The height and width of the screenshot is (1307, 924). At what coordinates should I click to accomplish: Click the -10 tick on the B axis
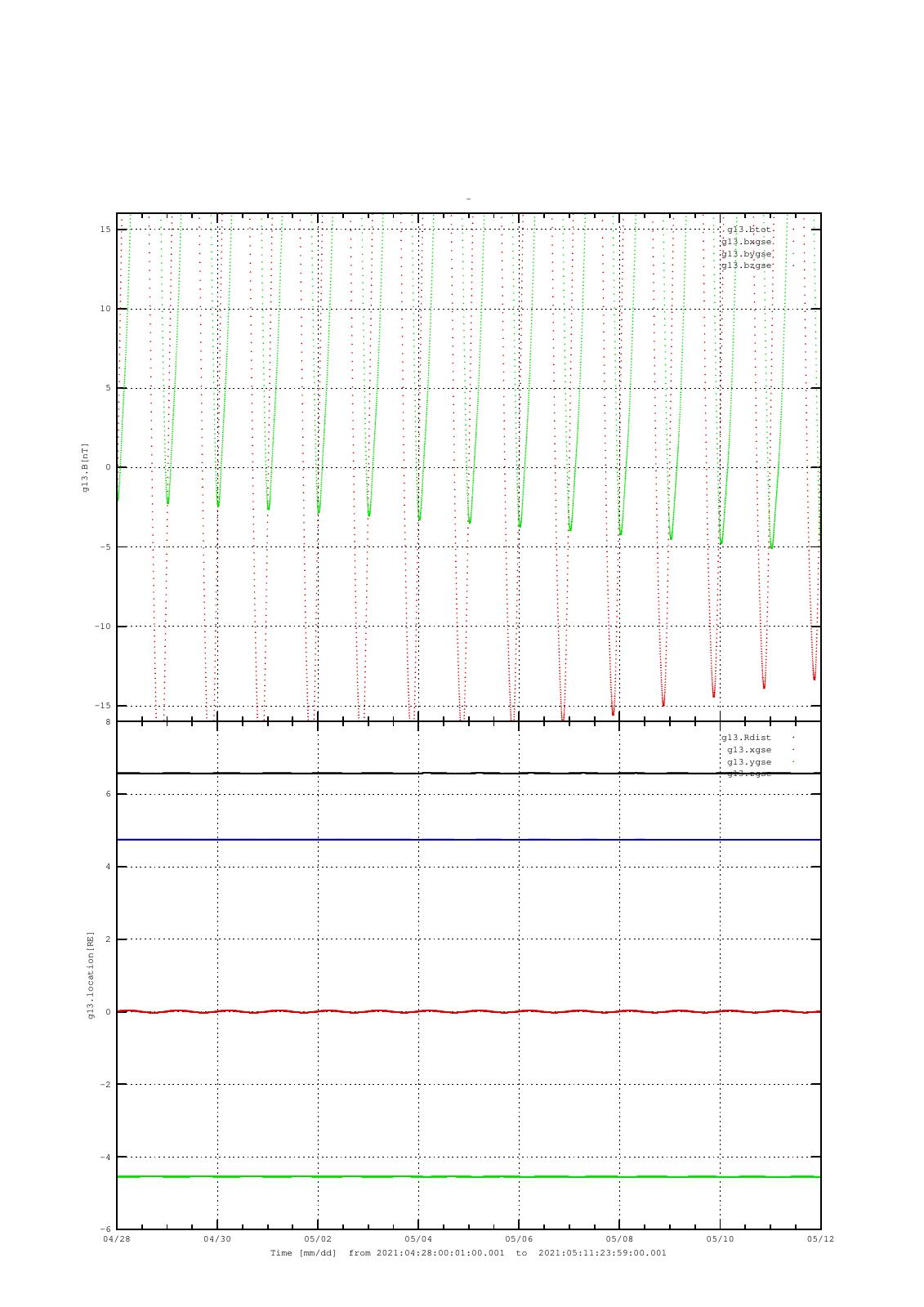point(103,627)
